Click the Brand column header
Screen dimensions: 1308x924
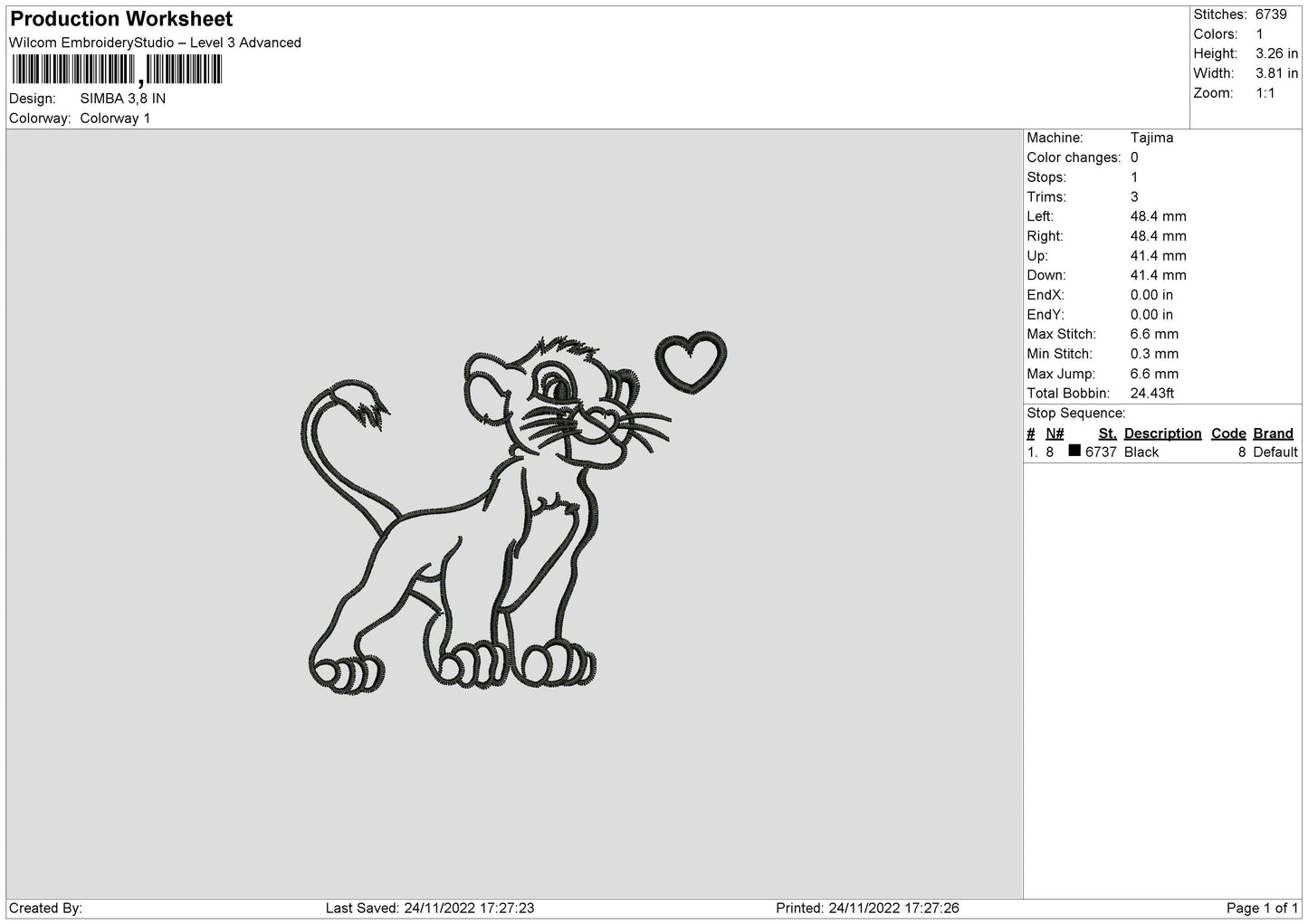tap(1273, 433)
